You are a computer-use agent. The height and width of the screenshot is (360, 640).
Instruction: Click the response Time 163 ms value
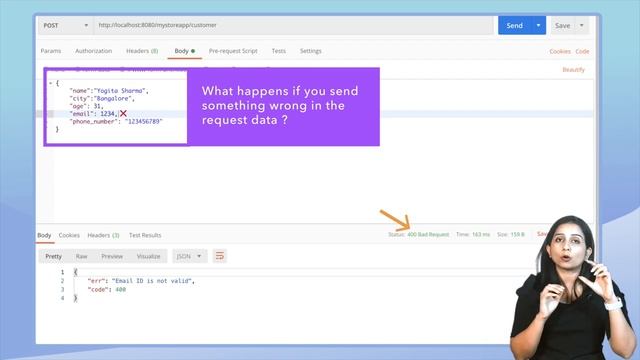481,235
